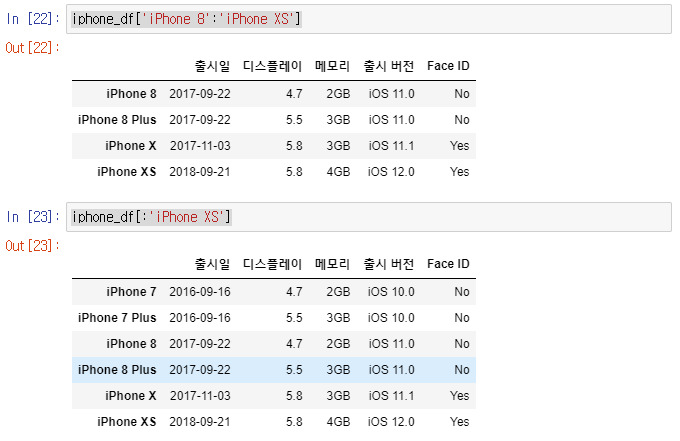The image size is (680, 441).
Task: Click 디스플레이 column header in Out[23] table
Action: pos(272,264)
